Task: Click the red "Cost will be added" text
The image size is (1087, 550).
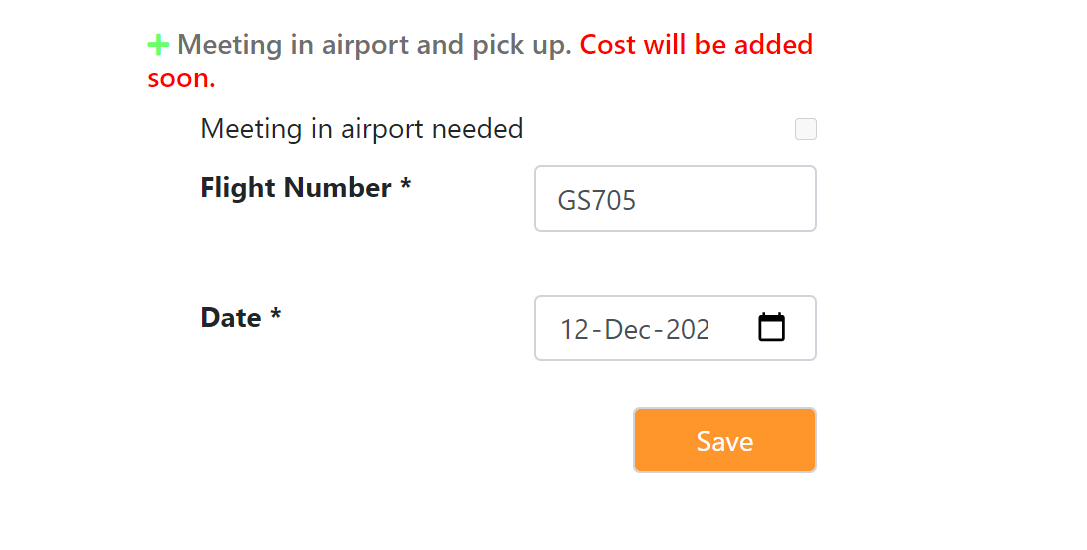Action: [x=695, y=45]
